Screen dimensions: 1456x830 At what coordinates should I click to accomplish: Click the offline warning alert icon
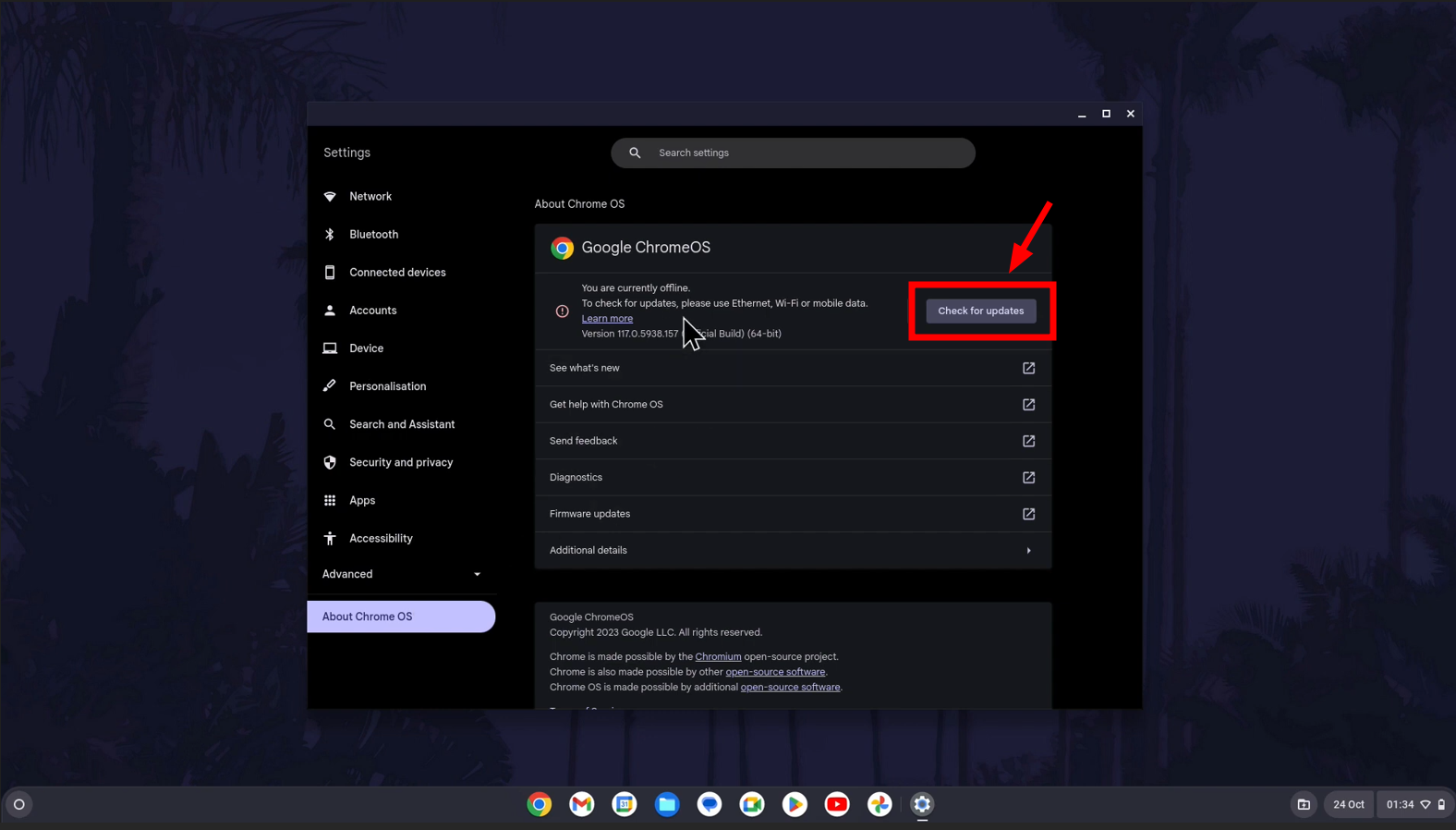tap(562, 311)
